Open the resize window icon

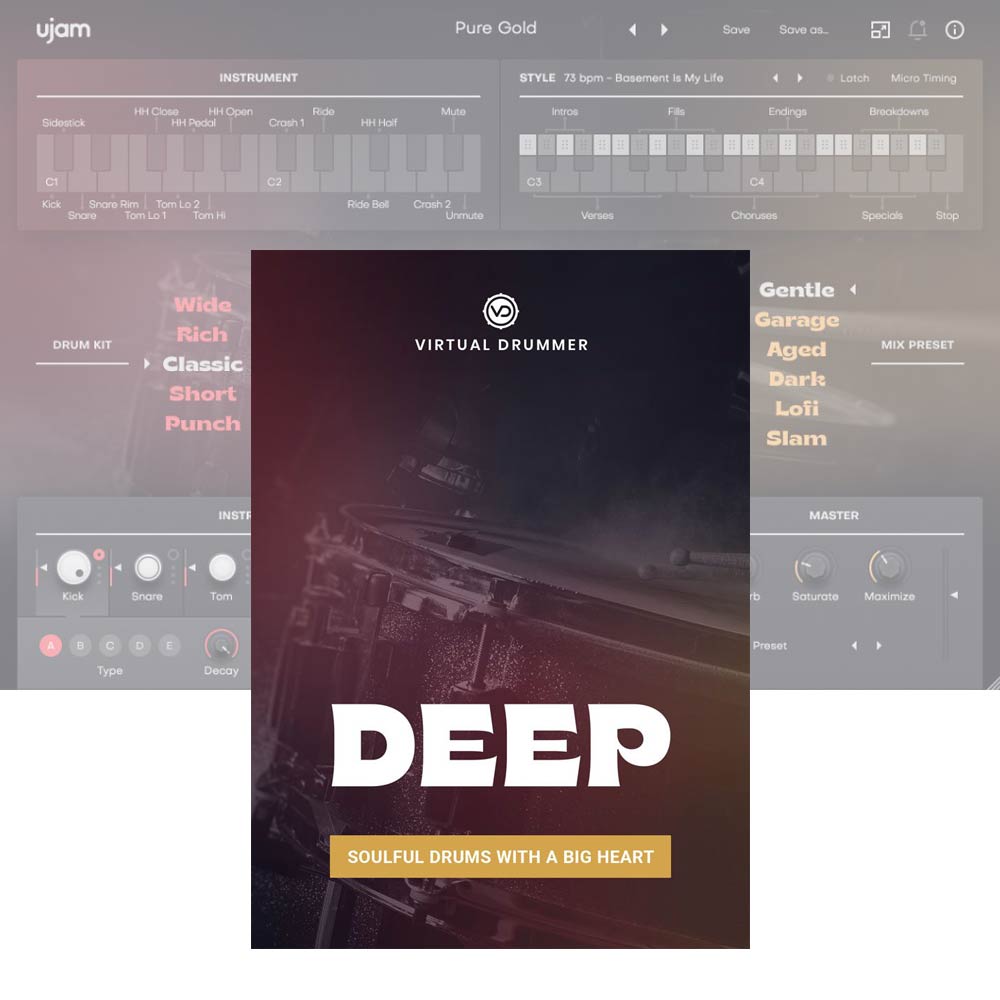pyautogui.click(x=881, y=30)
